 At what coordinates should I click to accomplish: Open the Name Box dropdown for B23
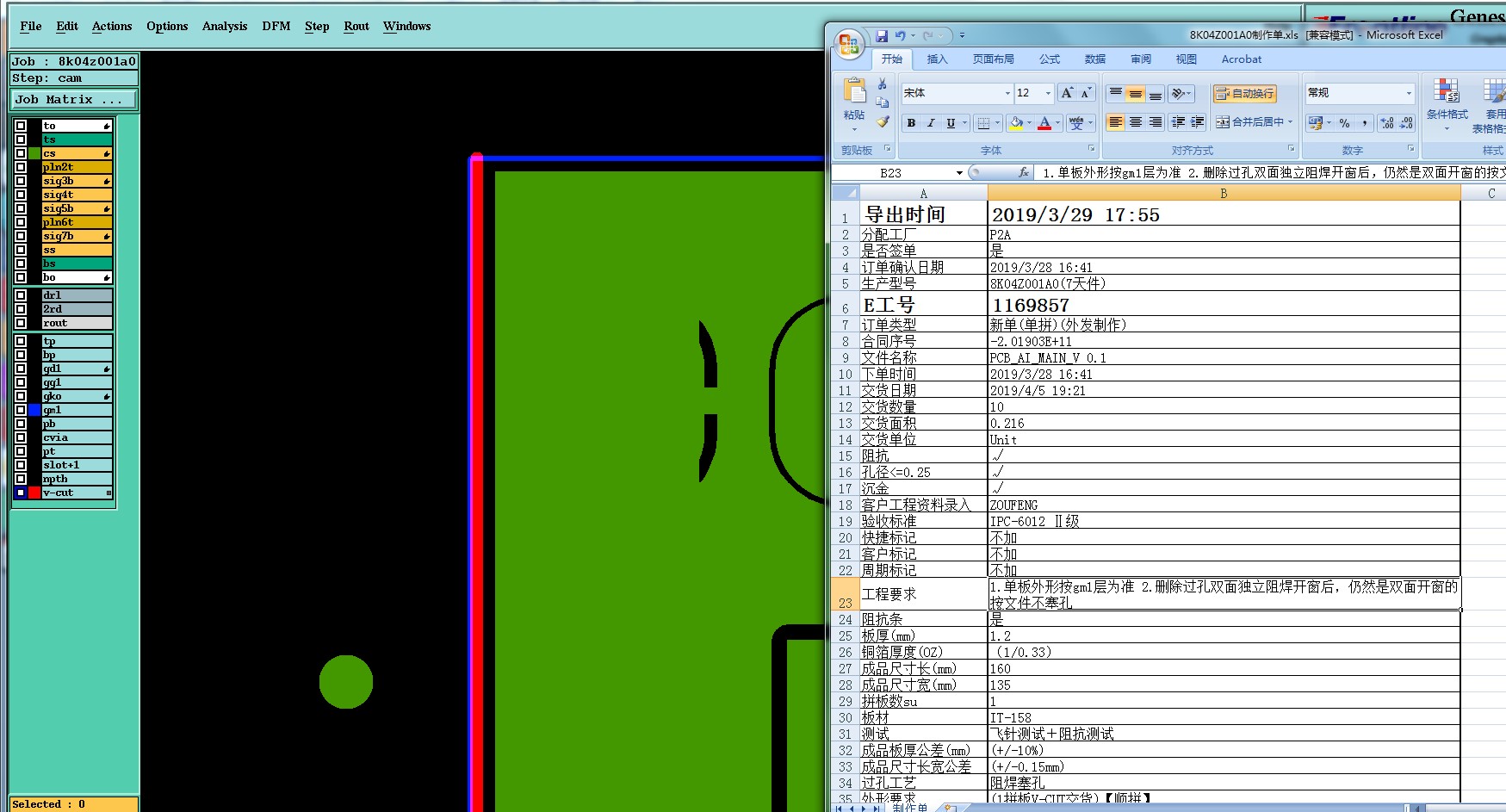click(959, 173)
